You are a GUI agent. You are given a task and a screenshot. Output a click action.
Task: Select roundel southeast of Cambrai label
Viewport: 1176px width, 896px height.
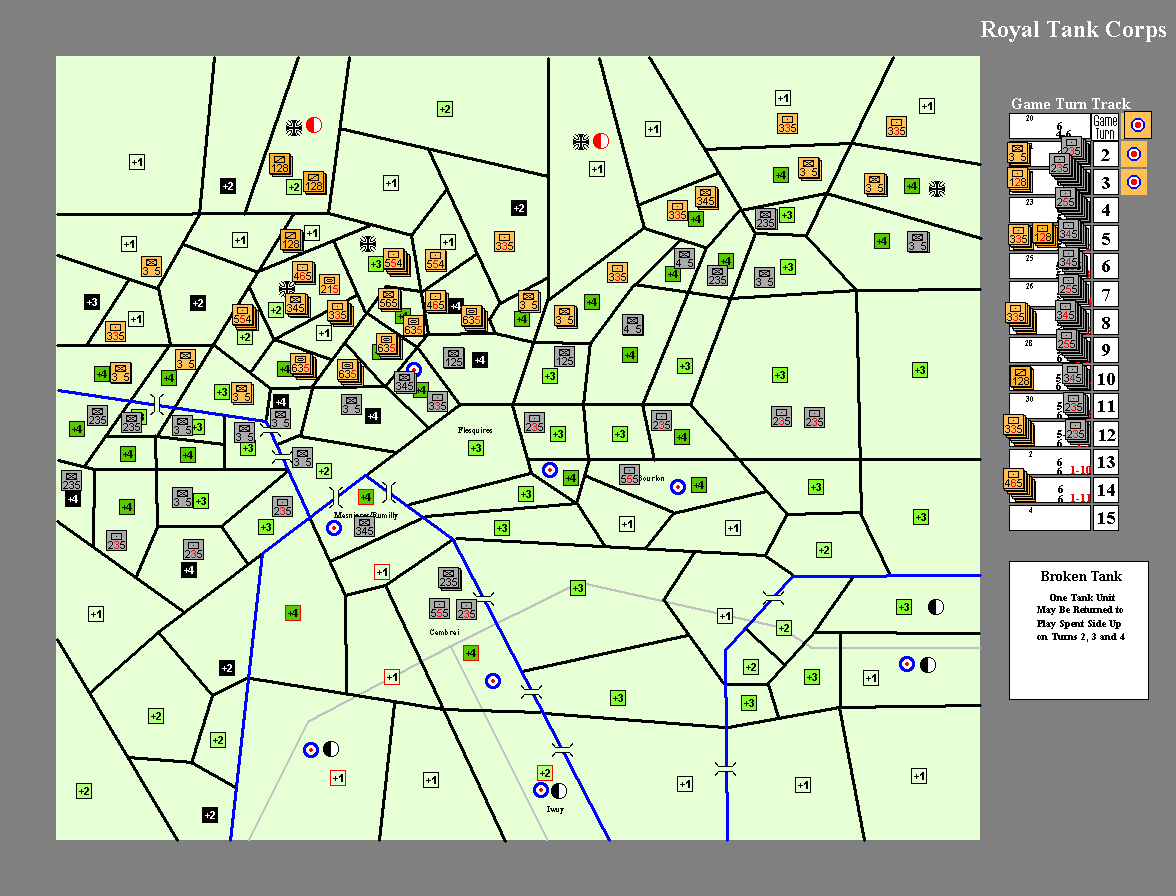[x=493, y=681]
